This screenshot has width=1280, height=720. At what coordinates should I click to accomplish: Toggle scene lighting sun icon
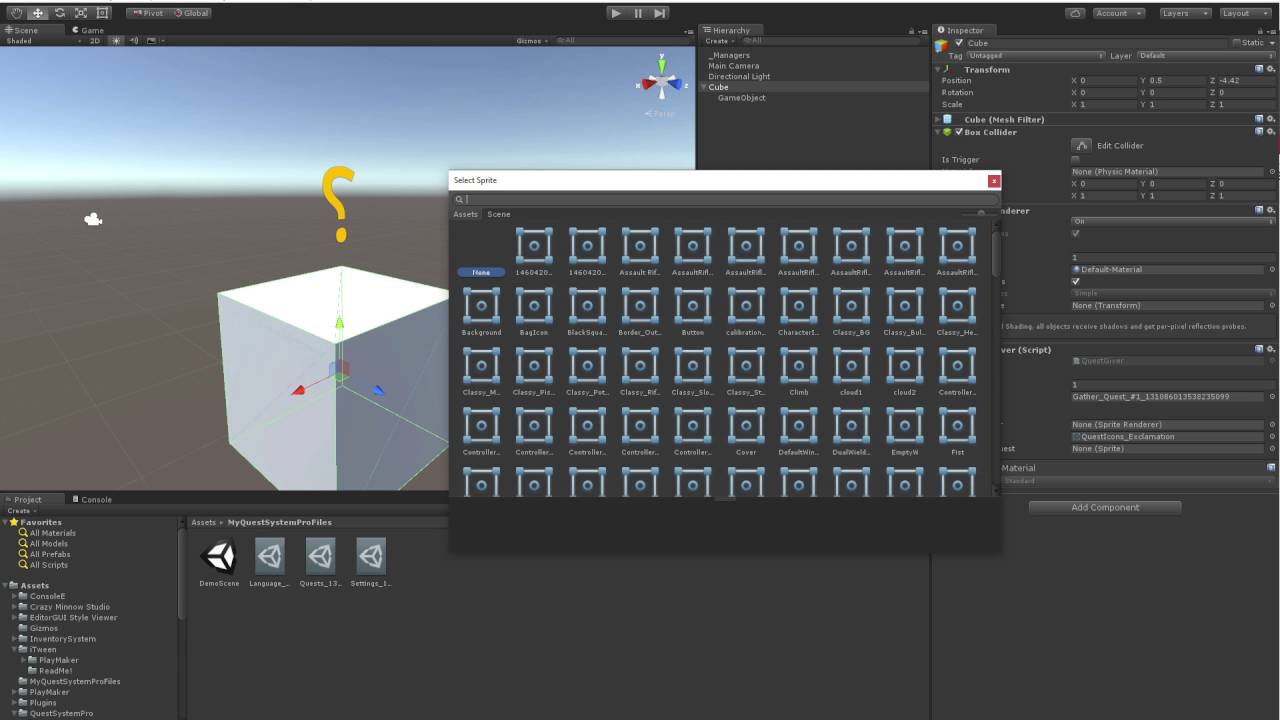[116, 41]
